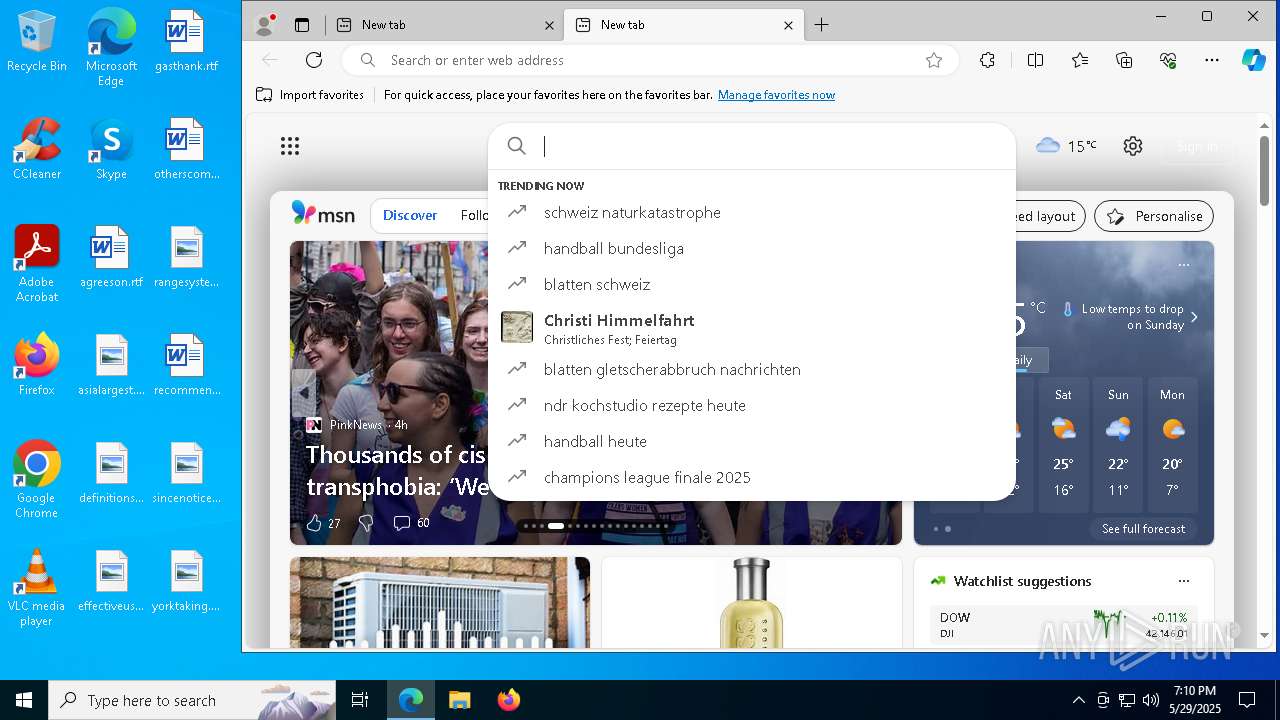The height and width of the screenshot is (720, 1280).
Task: Select suggestion handball bundesliga
Action: (x=752, y=248)
